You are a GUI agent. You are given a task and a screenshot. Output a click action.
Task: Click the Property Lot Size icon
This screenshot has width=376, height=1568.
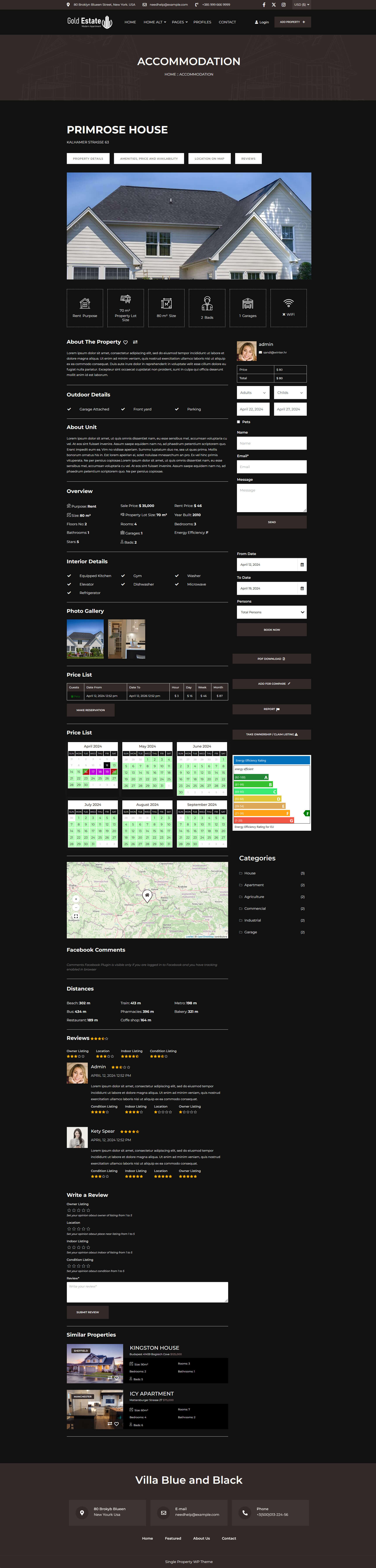[125, 299]
